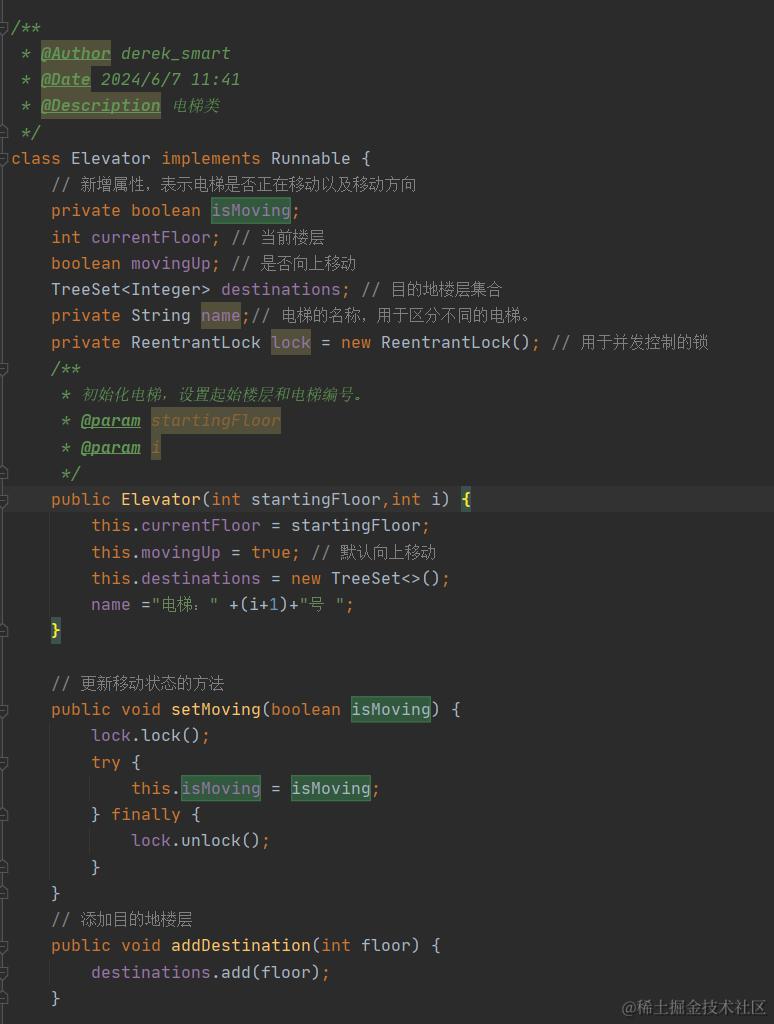This screenshot has width=774, height=1024.
Task: Click the highlighted closing brace of constructor
Action: [x=56, y=631]
